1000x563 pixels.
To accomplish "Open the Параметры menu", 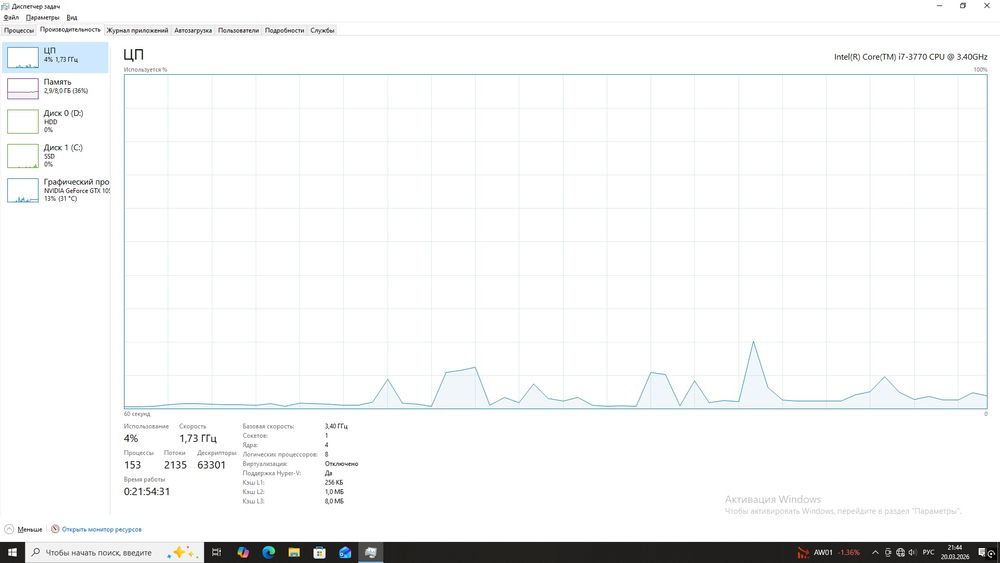I will click(42, 18).
